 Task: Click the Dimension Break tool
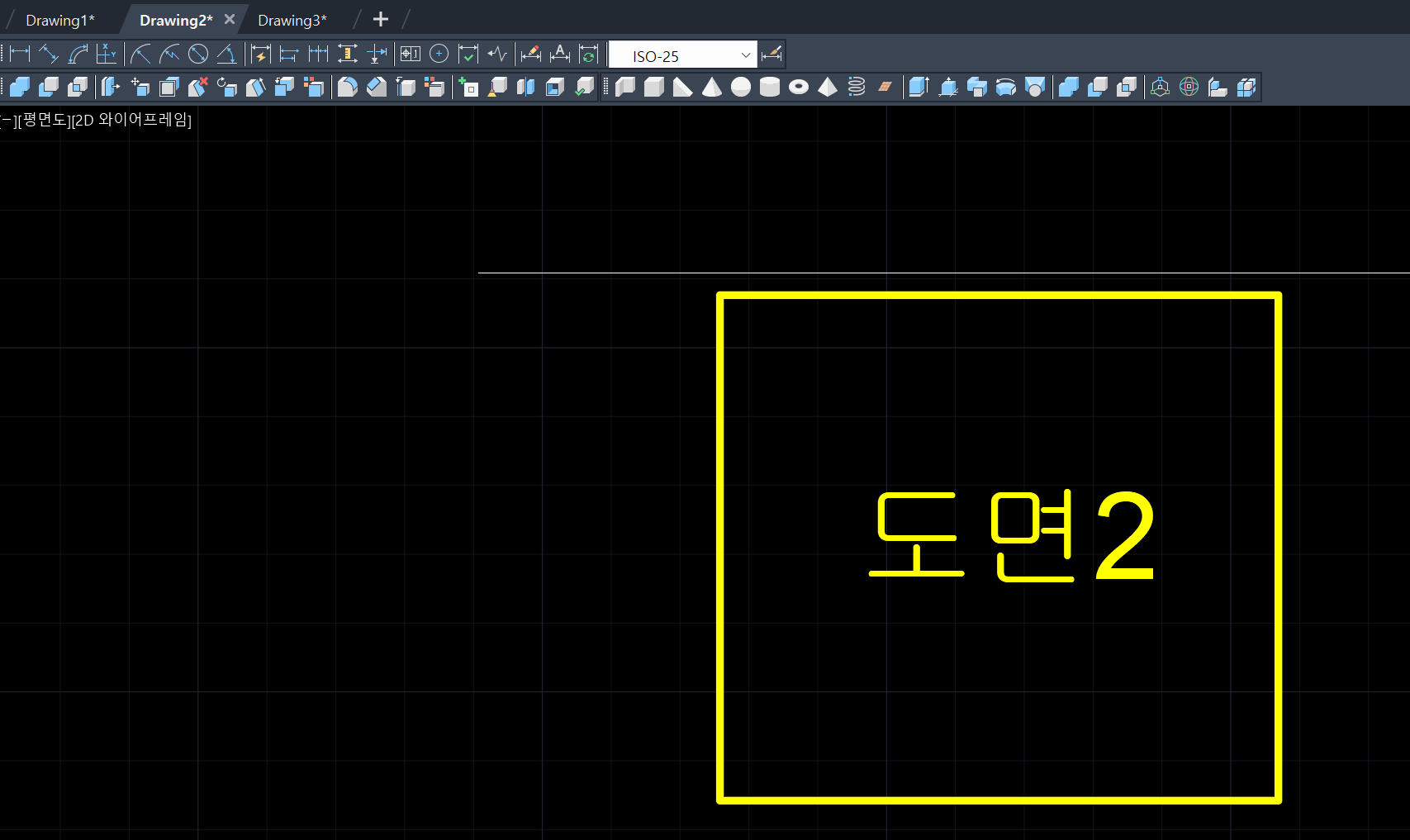pyautogui.click(x=377, y=55)
